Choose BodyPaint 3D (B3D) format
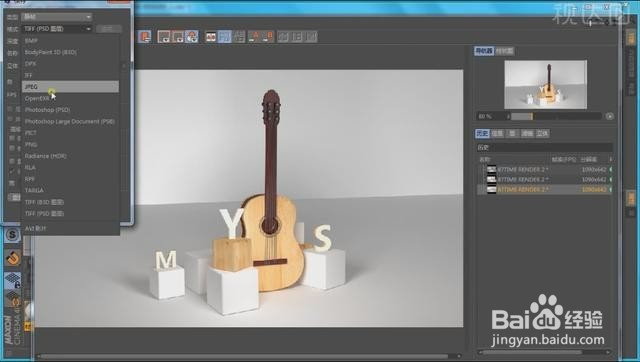 tap(70, 52)
